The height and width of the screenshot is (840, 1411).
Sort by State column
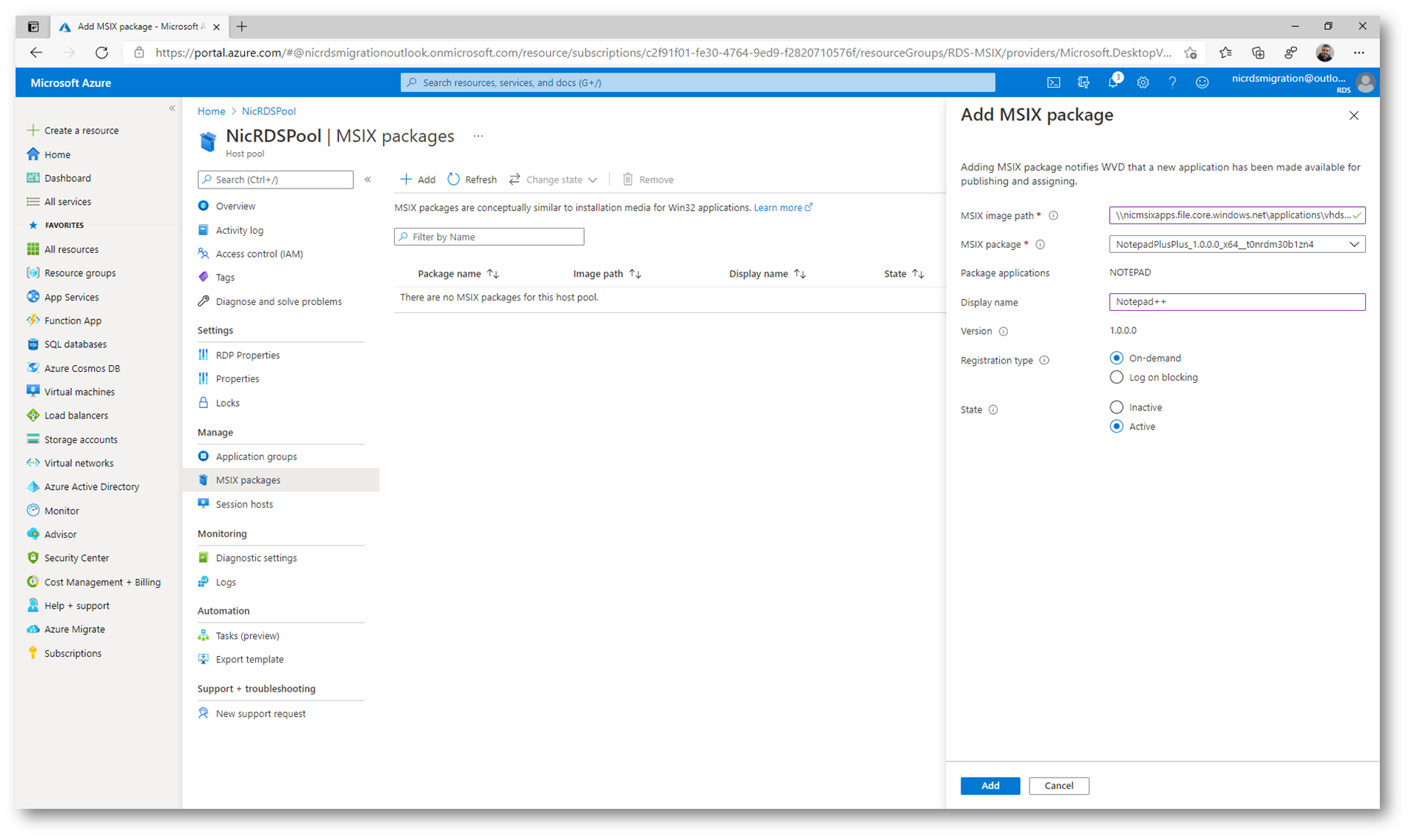[x=903, y=274]
